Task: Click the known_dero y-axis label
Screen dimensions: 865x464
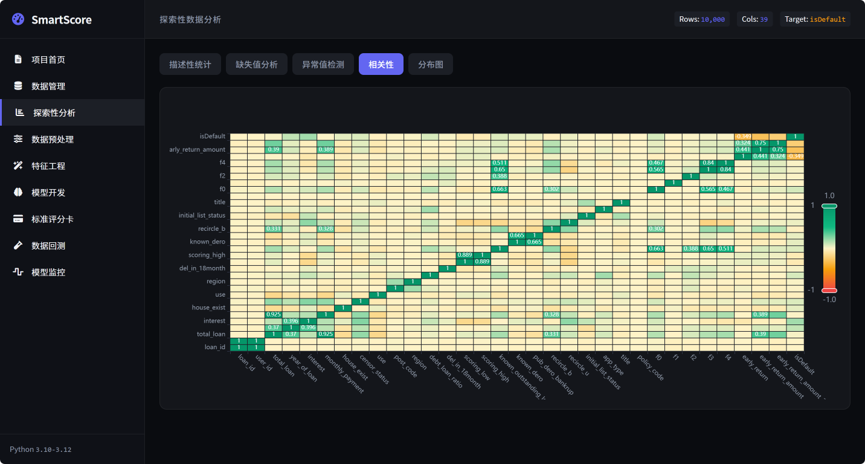Action: click(x=207, y=242)
